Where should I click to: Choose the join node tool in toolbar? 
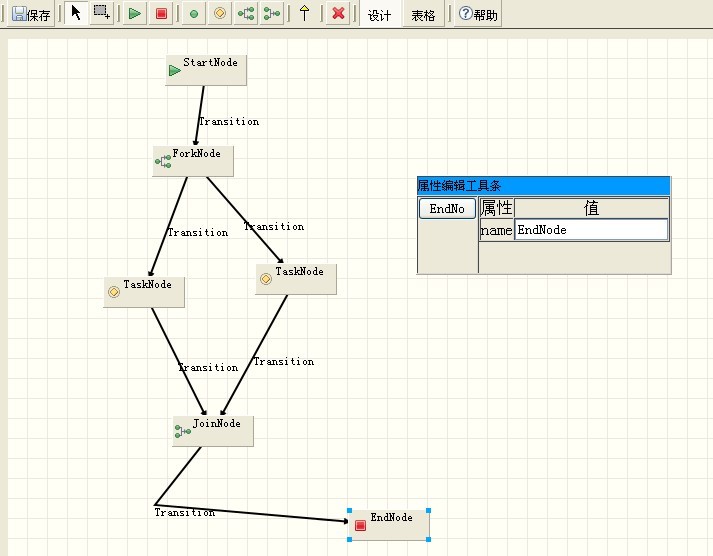coord(271,14)
